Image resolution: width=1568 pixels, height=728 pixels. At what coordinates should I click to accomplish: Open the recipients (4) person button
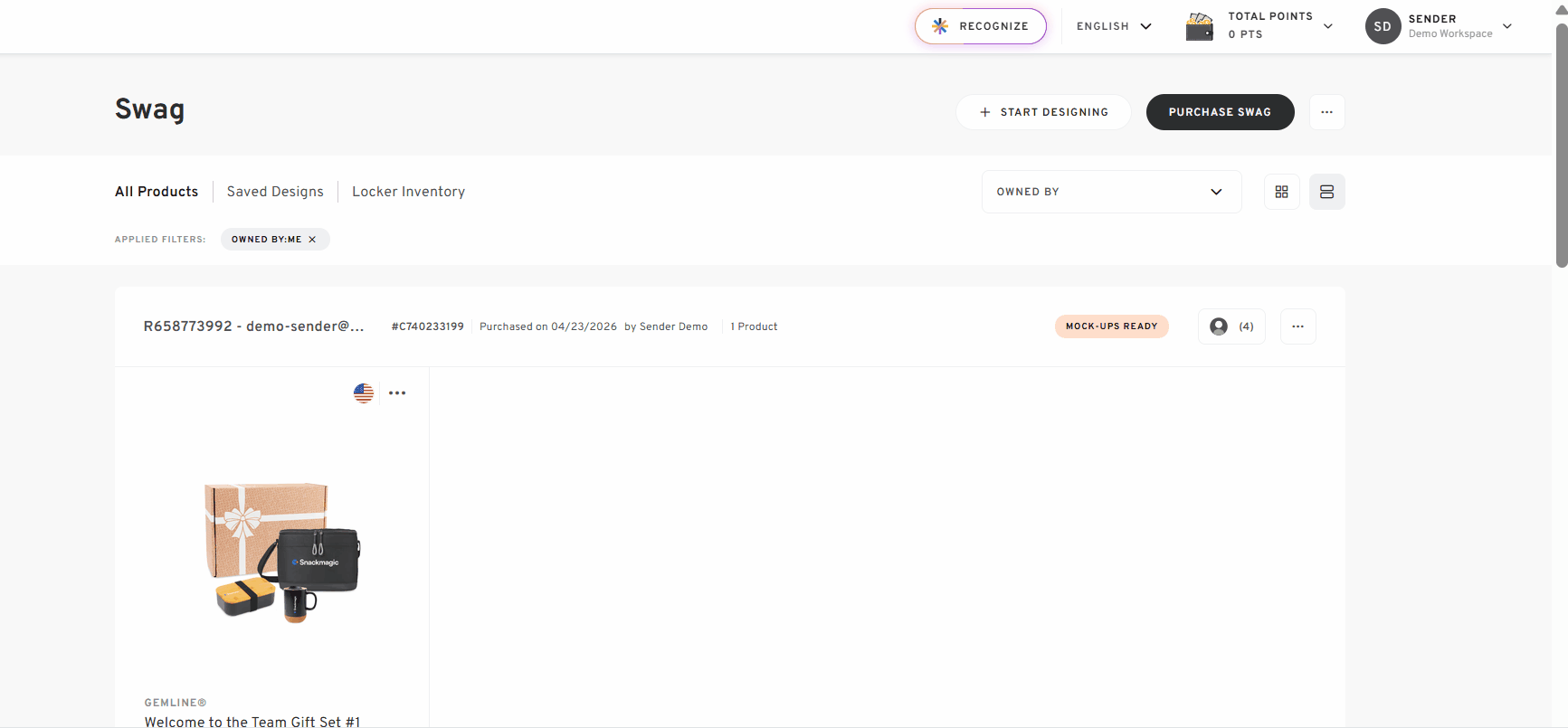point(1231,326)
